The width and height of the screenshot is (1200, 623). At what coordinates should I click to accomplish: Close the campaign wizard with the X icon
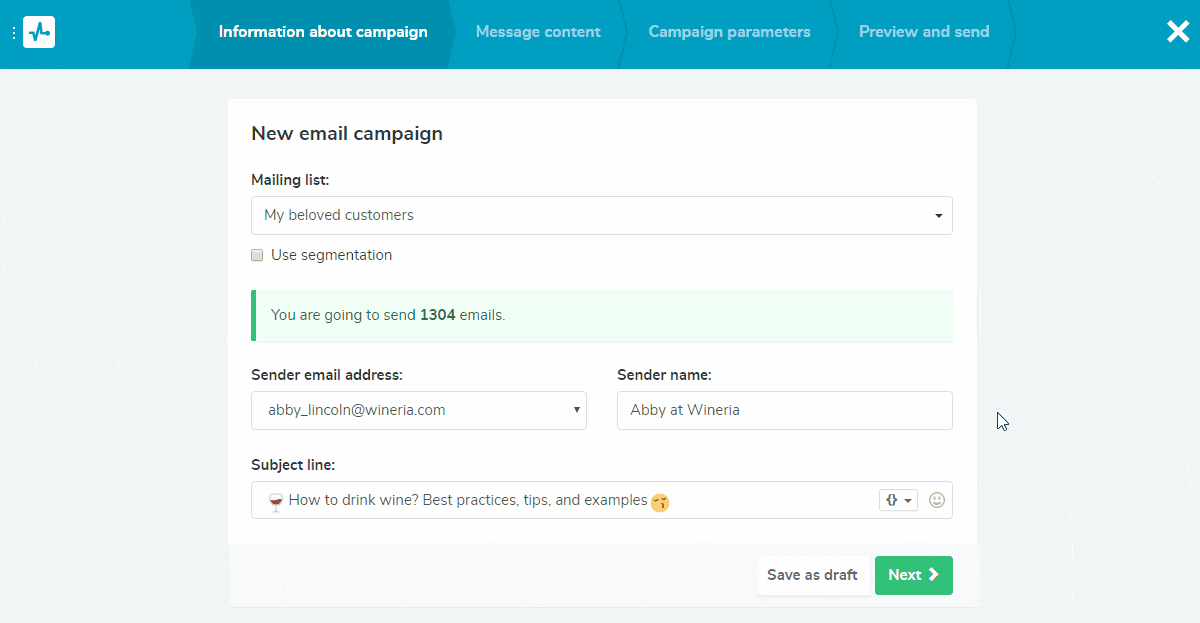click(x=1177, y=31)
